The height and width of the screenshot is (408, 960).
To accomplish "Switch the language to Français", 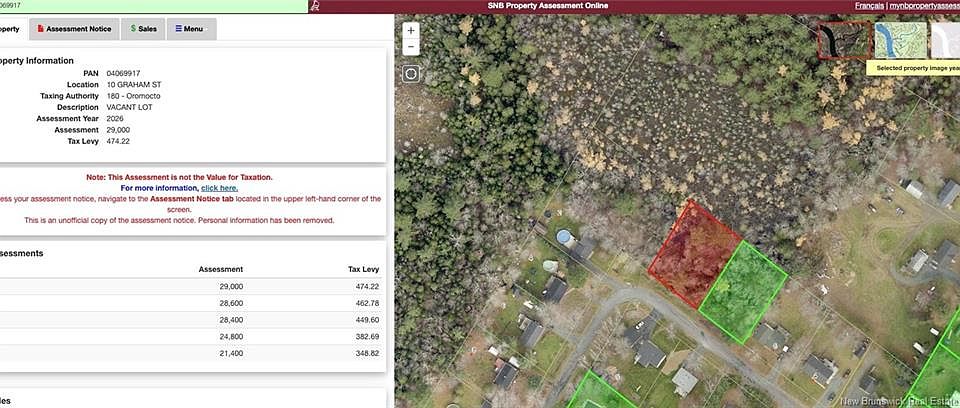I will coord(869,6).
